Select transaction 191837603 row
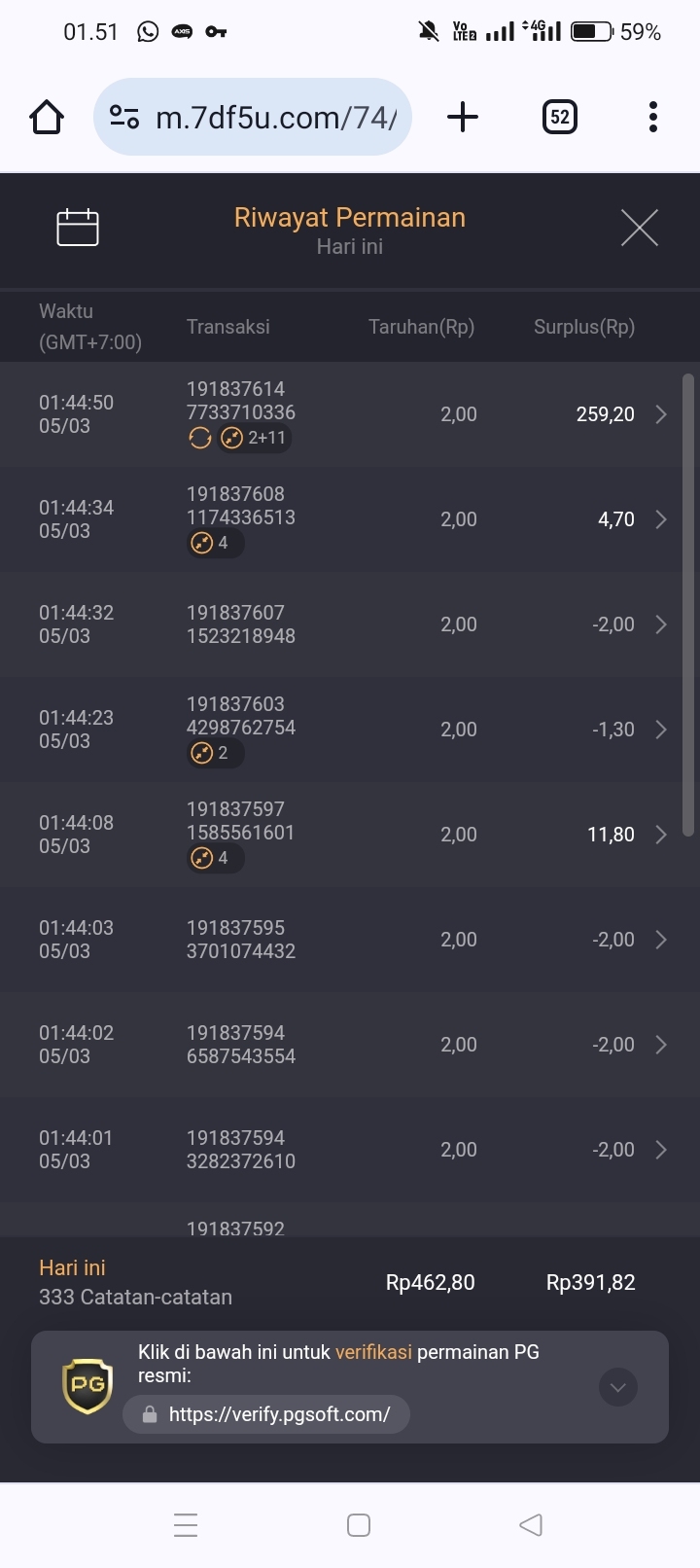Screen dimensions: 700x1568 tap(350, 730)
